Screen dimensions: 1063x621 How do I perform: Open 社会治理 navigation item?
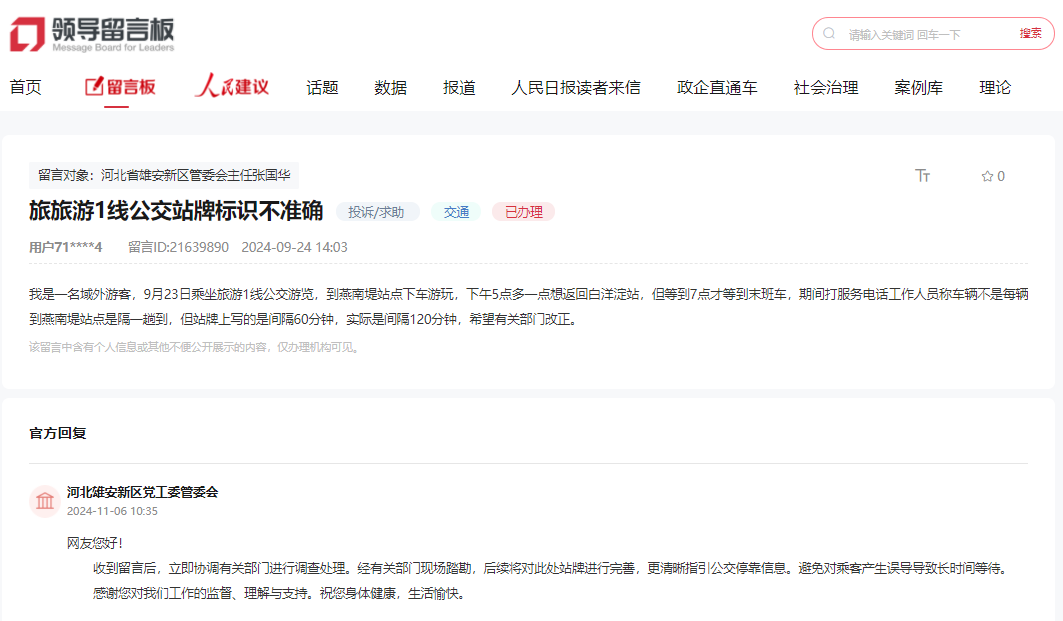(825, 87)
